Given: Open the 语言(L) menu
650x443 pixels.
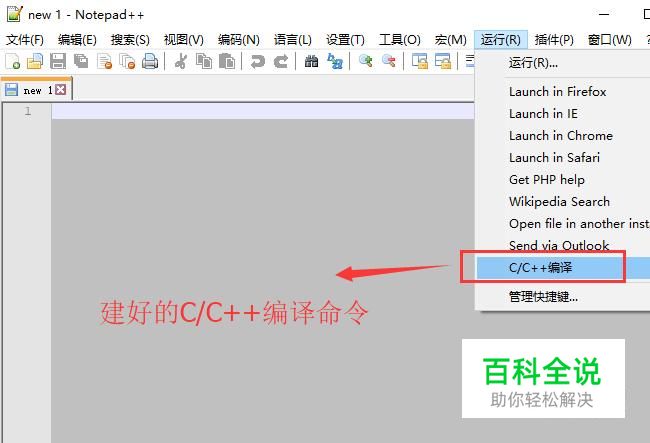Looking at the screenshot, I should tap(293, 40).
